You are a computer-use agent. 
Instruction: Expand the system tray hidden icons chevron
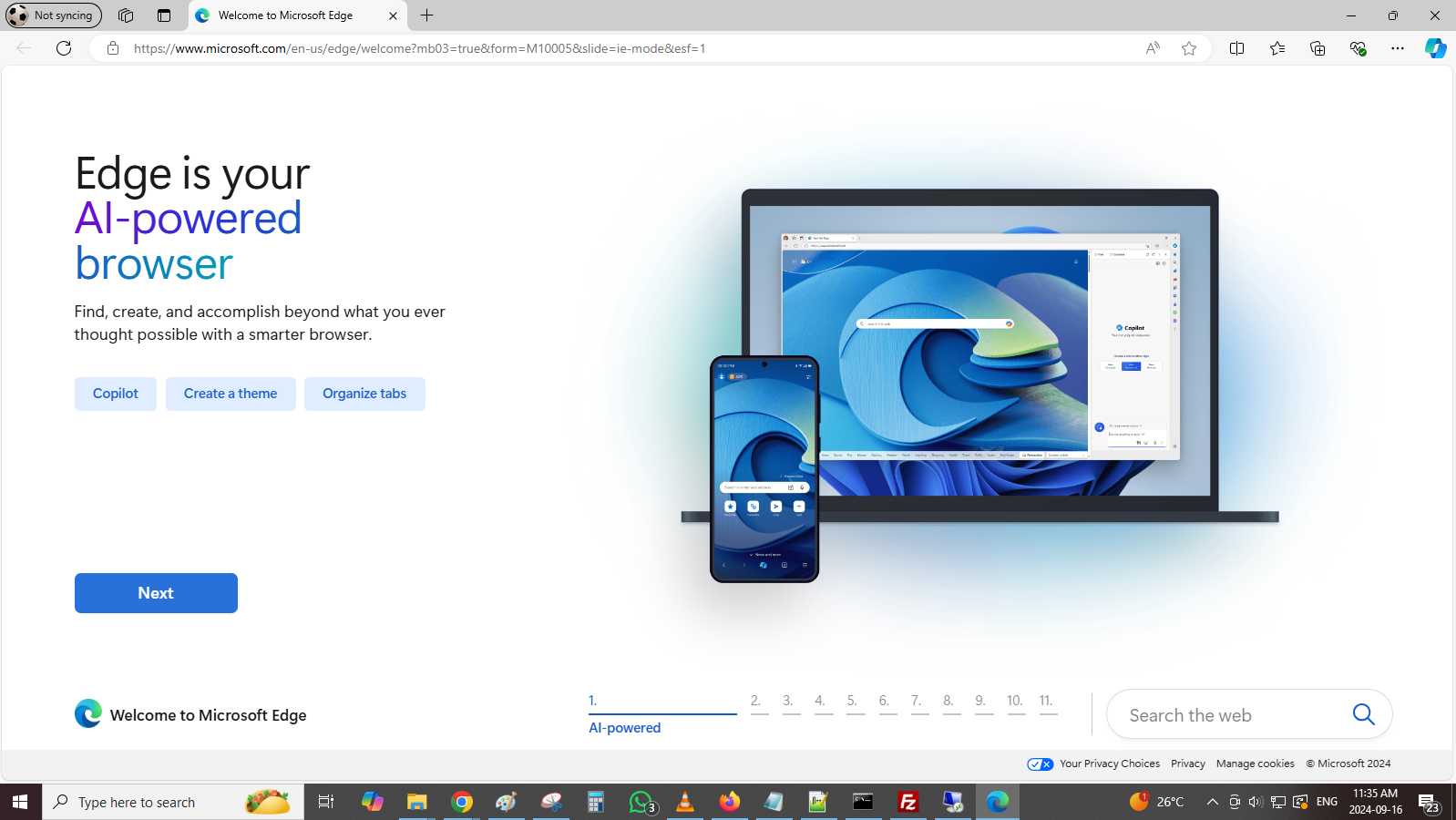coord(1212,802)
